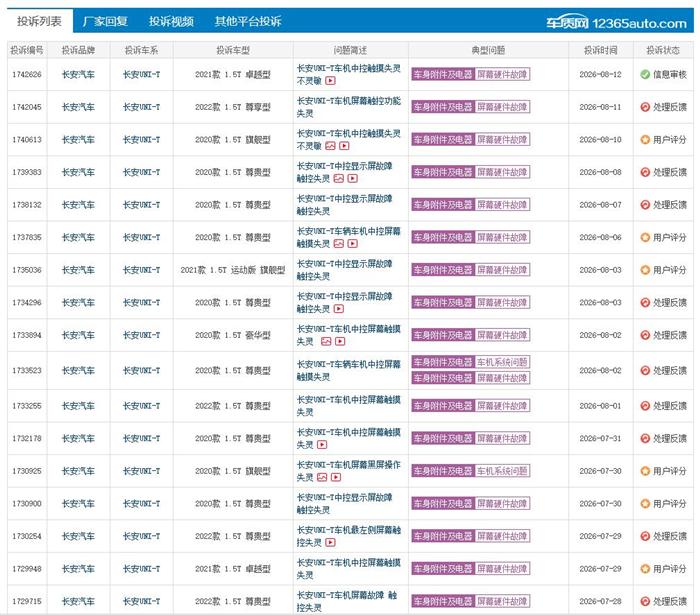Click the 车质网 12365auto.com logo

click(617, 22)
